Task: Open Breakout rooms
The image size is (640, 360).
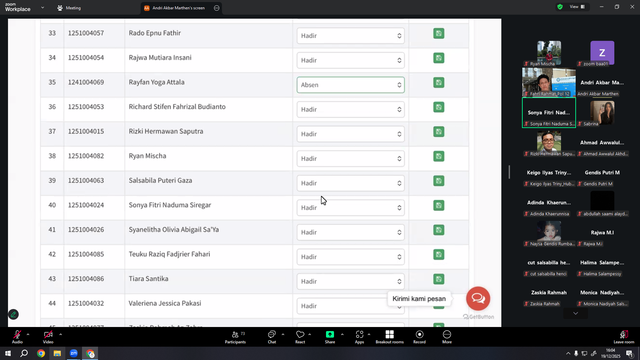Action: click(389, 337)
